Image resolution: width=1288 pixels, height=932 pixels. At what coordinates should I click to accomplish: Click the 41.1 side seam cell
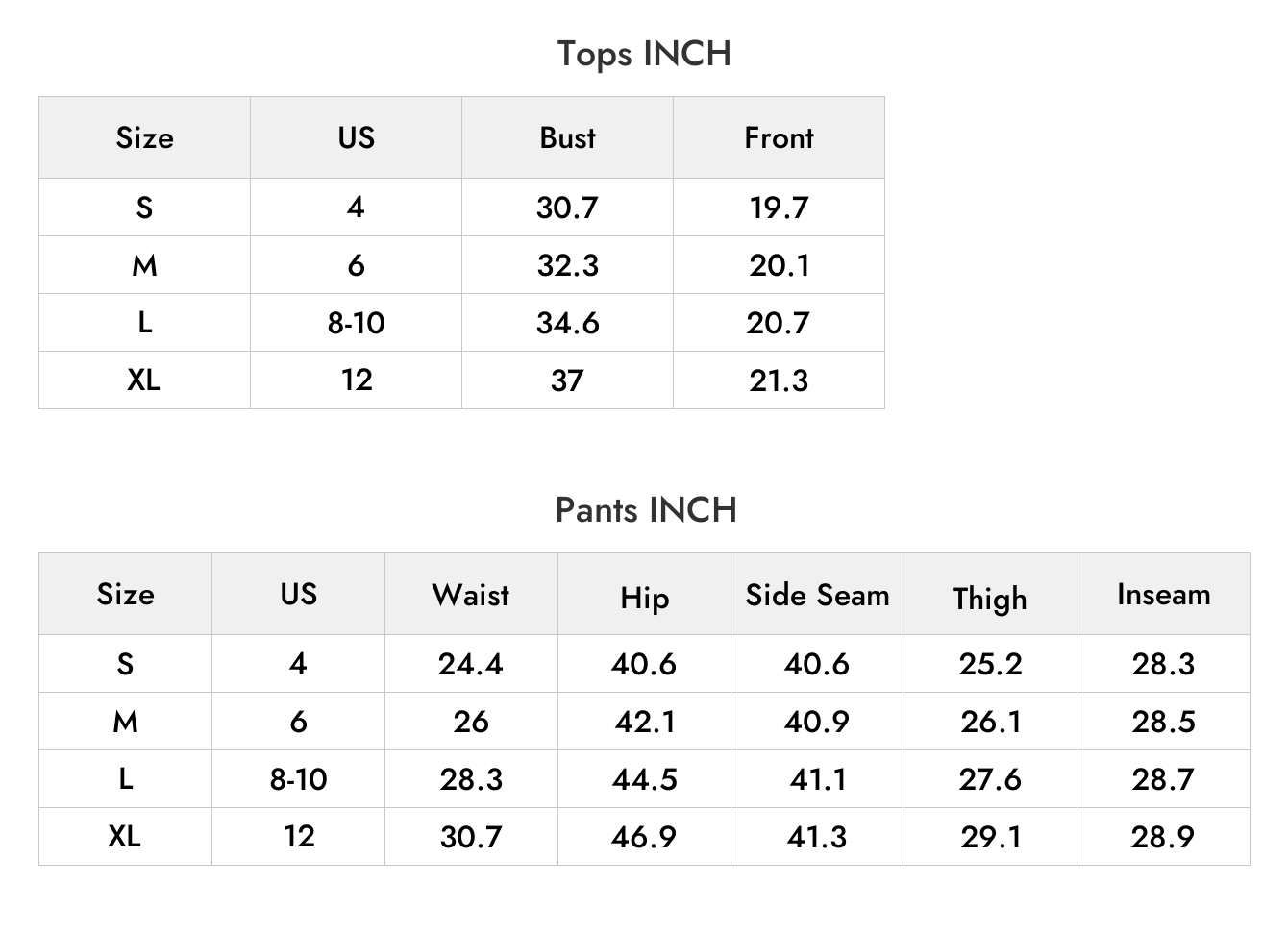click(817, 779)
